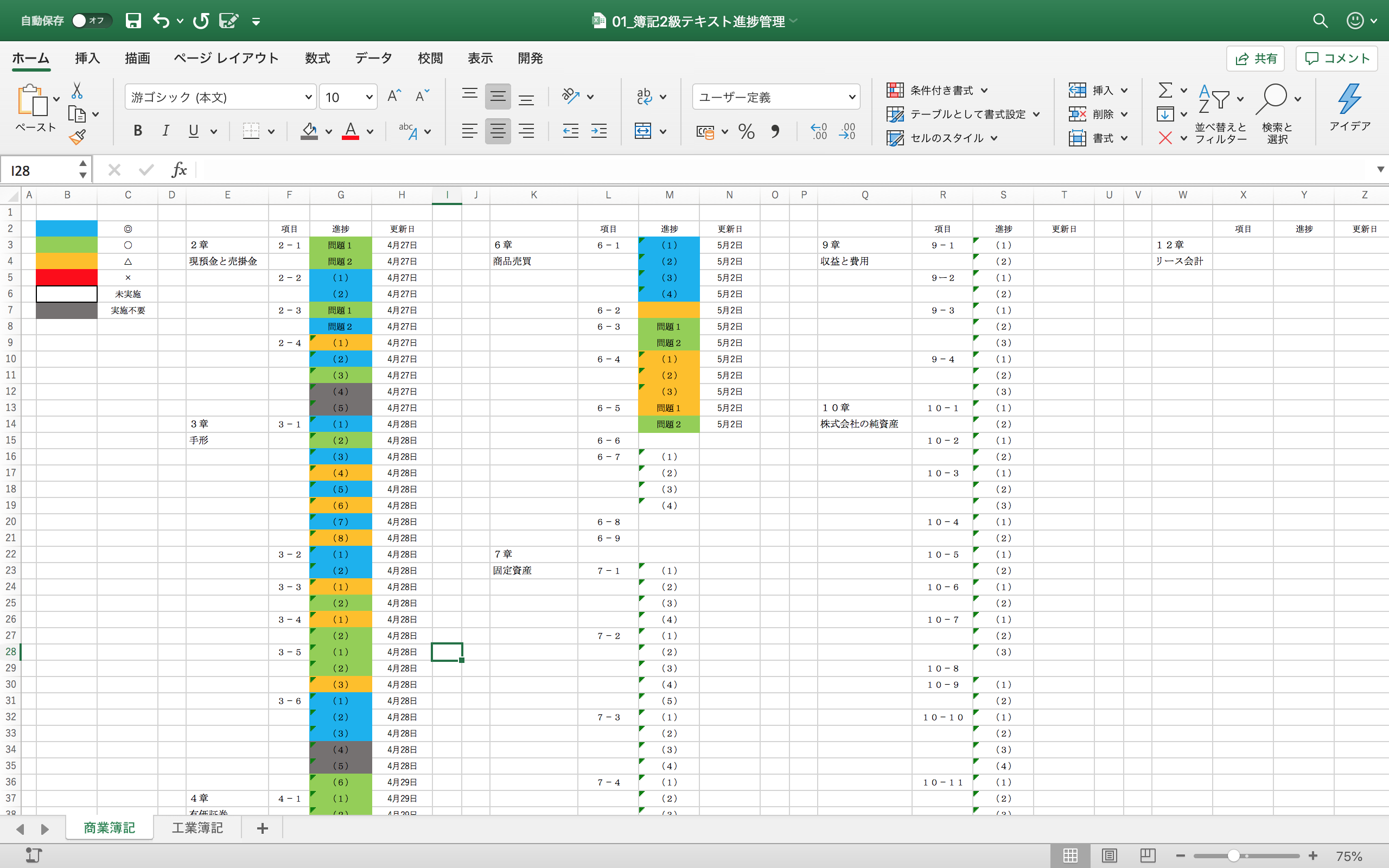Add a new sheet with plus button
The height and width of the screenshot is (868, 1389).
click(262, 828)
